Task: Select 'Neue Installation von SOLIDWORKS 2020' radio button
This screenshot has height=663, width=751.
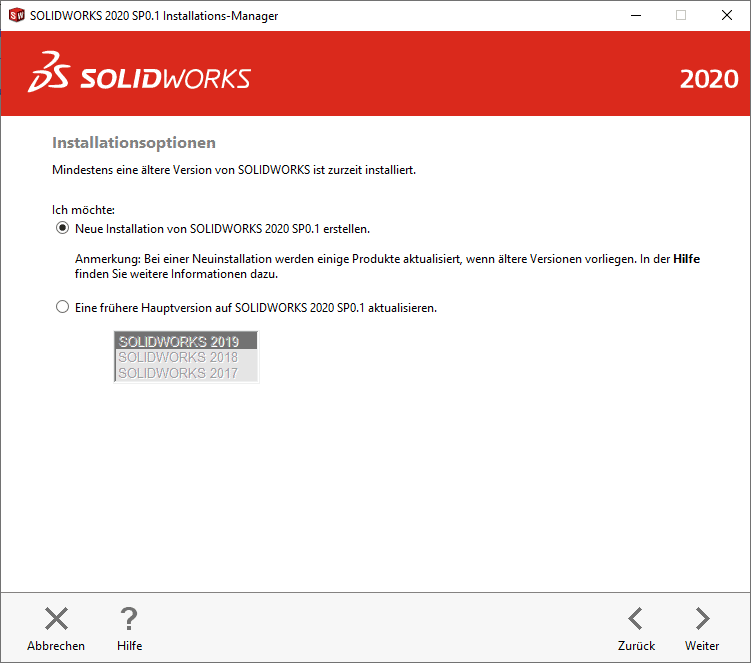Action: click(x=62, y=228)
